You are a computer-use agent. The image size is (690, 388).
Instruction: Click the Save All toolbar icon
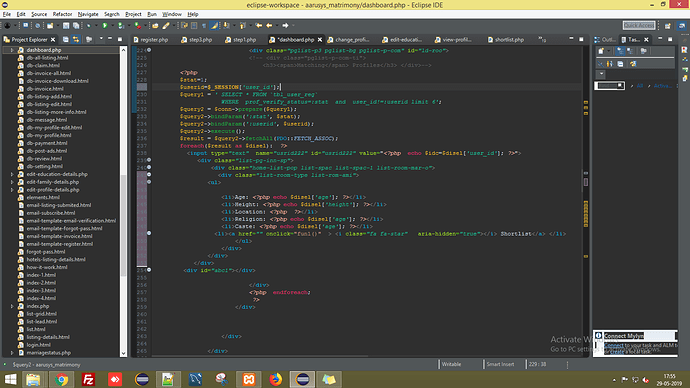76,26
